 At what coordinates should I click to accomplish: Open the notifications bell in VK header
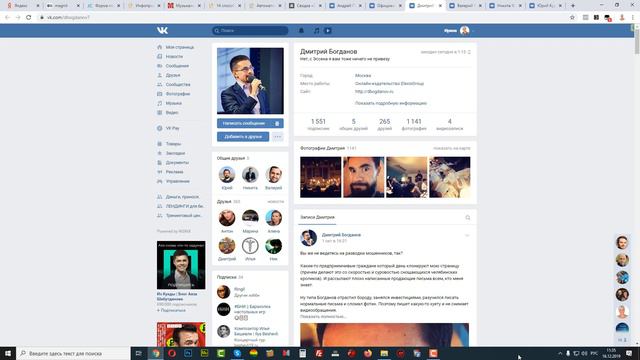pos(301,31)
